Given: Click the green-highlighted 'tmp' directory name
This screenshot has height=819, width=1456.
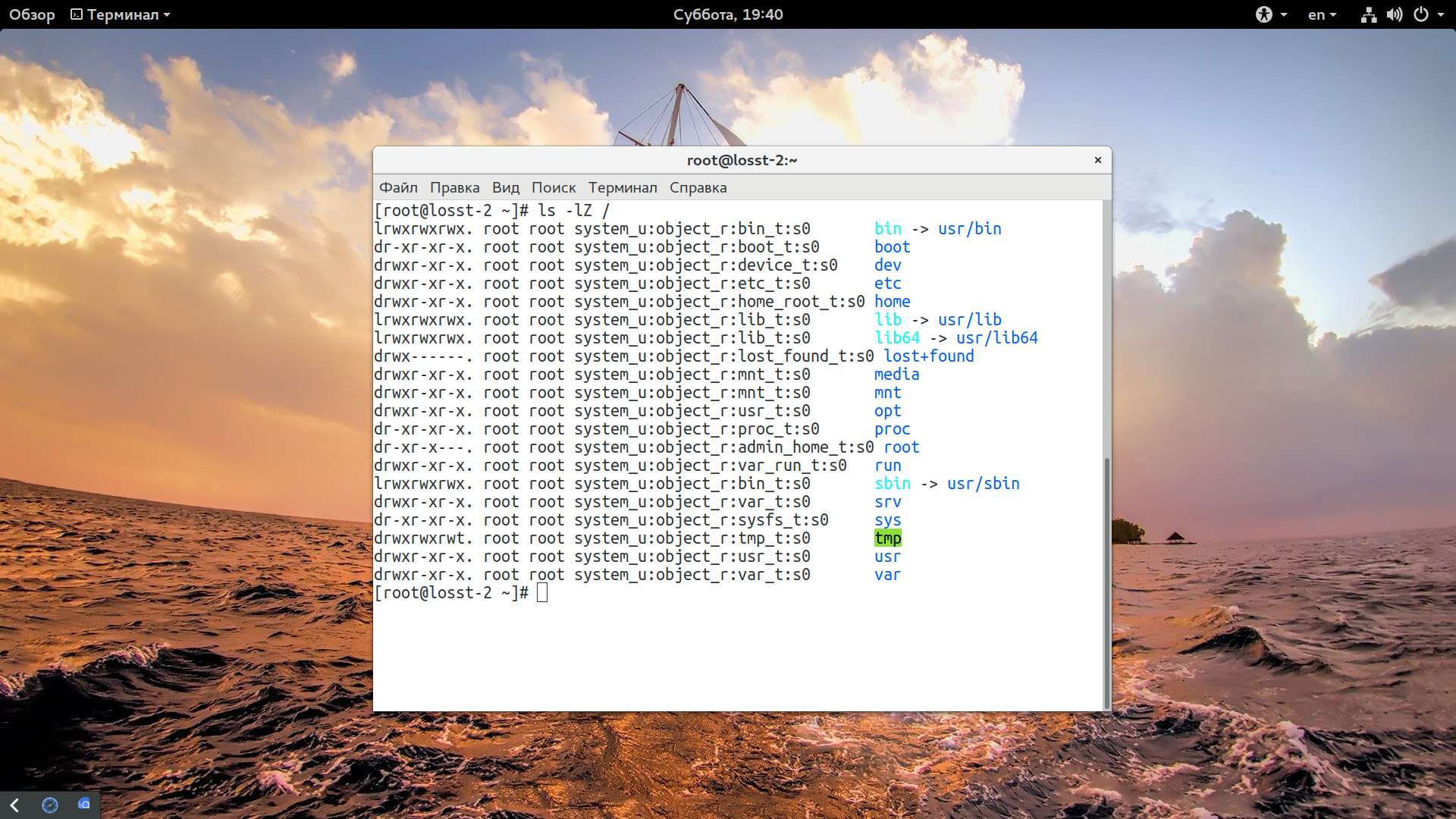Looking at the screenshot, I should 888,538.
